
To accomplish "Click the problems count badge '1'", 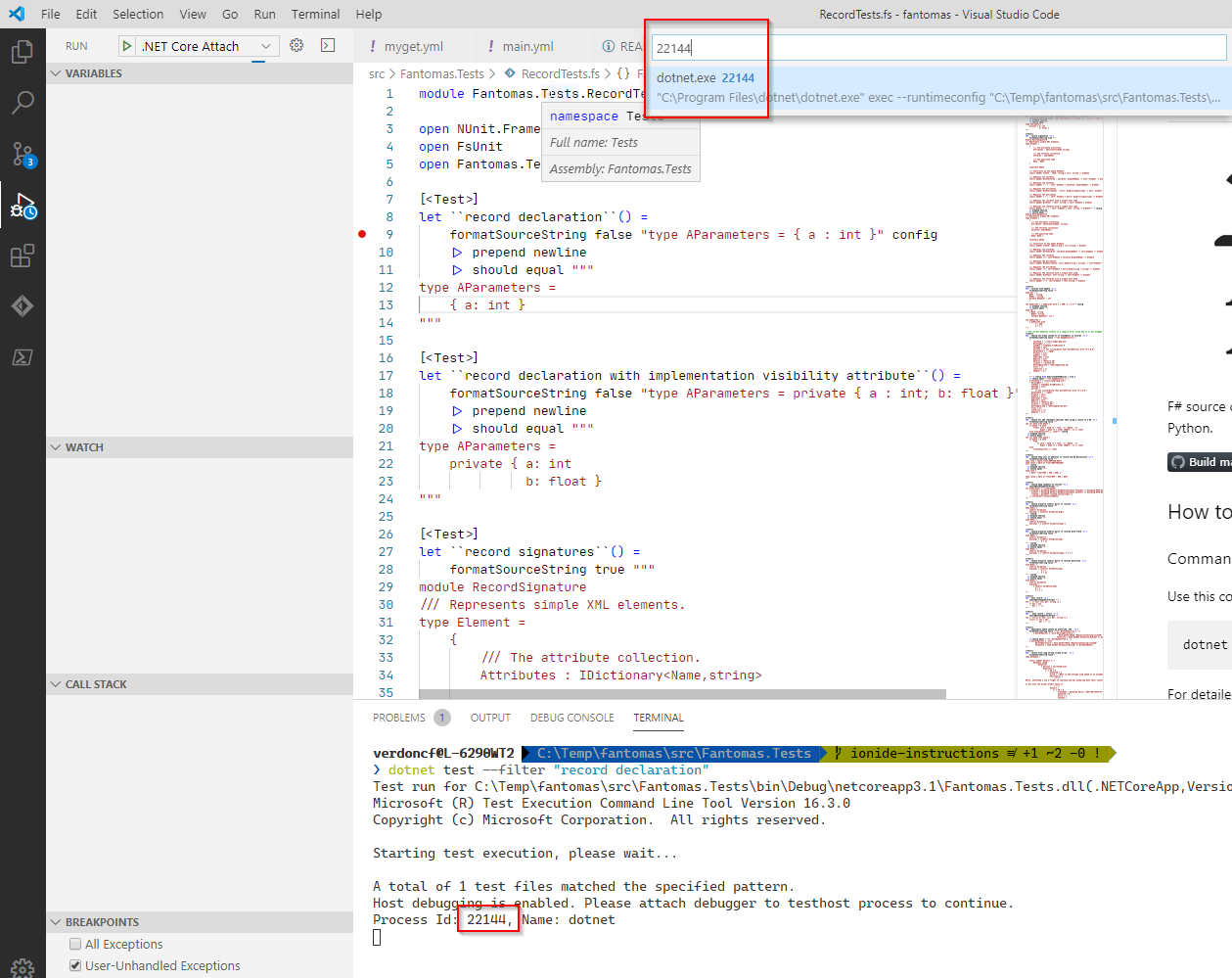I will click(442, 718).
